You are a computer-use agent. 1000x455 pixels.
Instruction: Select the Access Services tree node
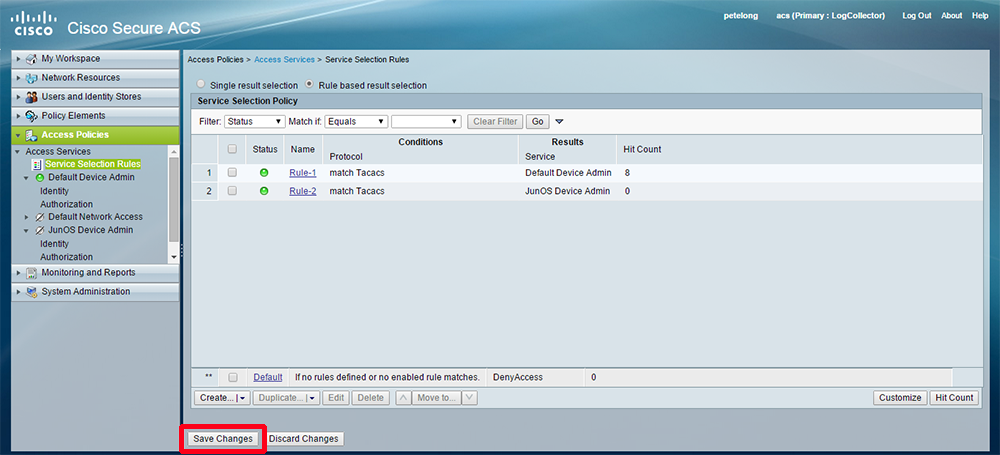coord(58,151)
